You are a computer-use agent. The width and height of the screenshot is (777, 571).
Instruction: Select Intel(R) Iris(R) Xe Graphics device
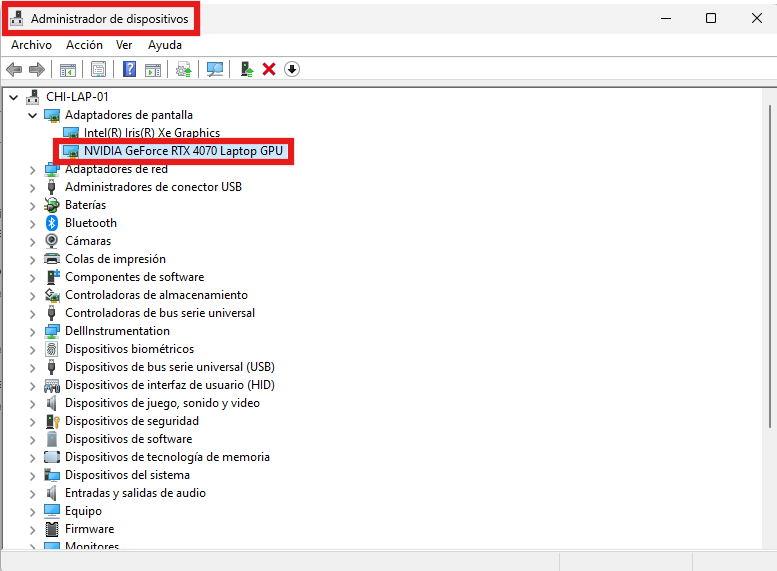(151, 133)
